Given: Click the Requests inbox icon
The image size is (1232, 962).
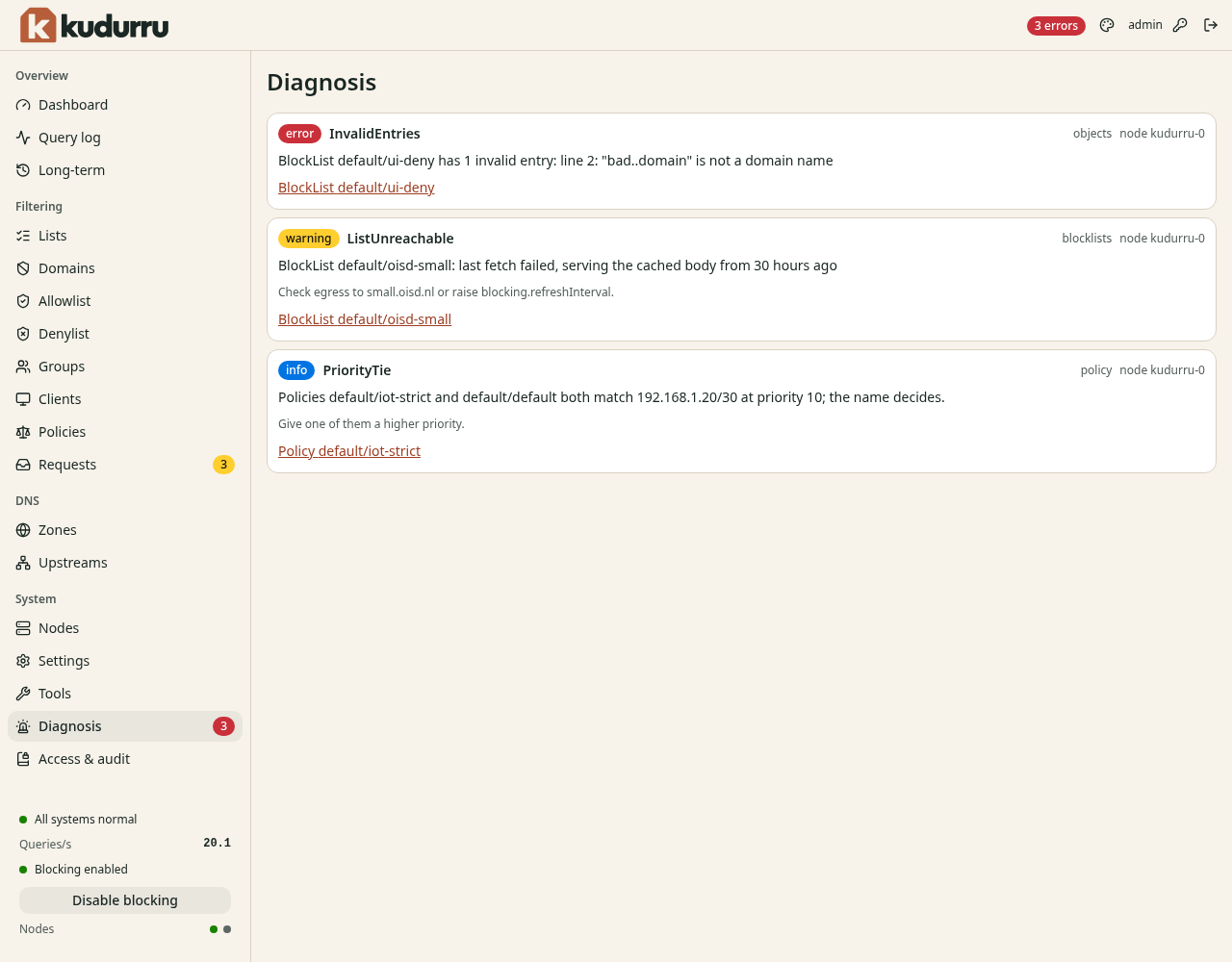Looking at the screenshot, I should coord(23,465).
